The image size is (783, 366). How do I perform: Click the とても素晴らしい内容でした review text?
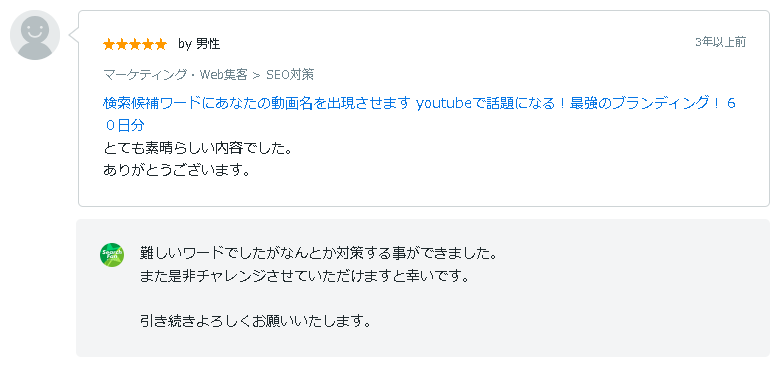click(x=197, y=148)
